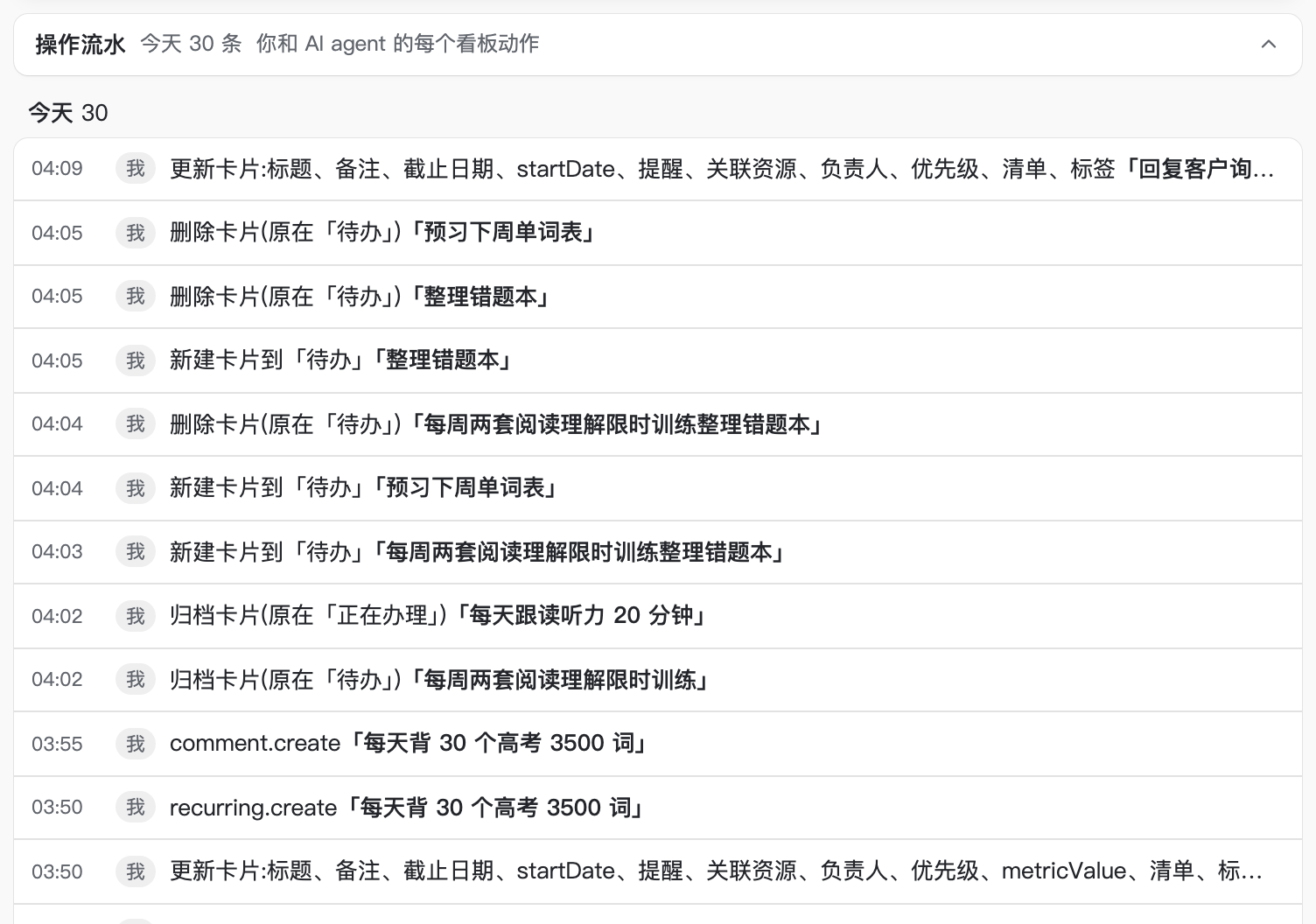Click 我 badge beside 新建卡片到「待办」「预习下周单词表」
1316x924 pixels.
pos(136,488)
